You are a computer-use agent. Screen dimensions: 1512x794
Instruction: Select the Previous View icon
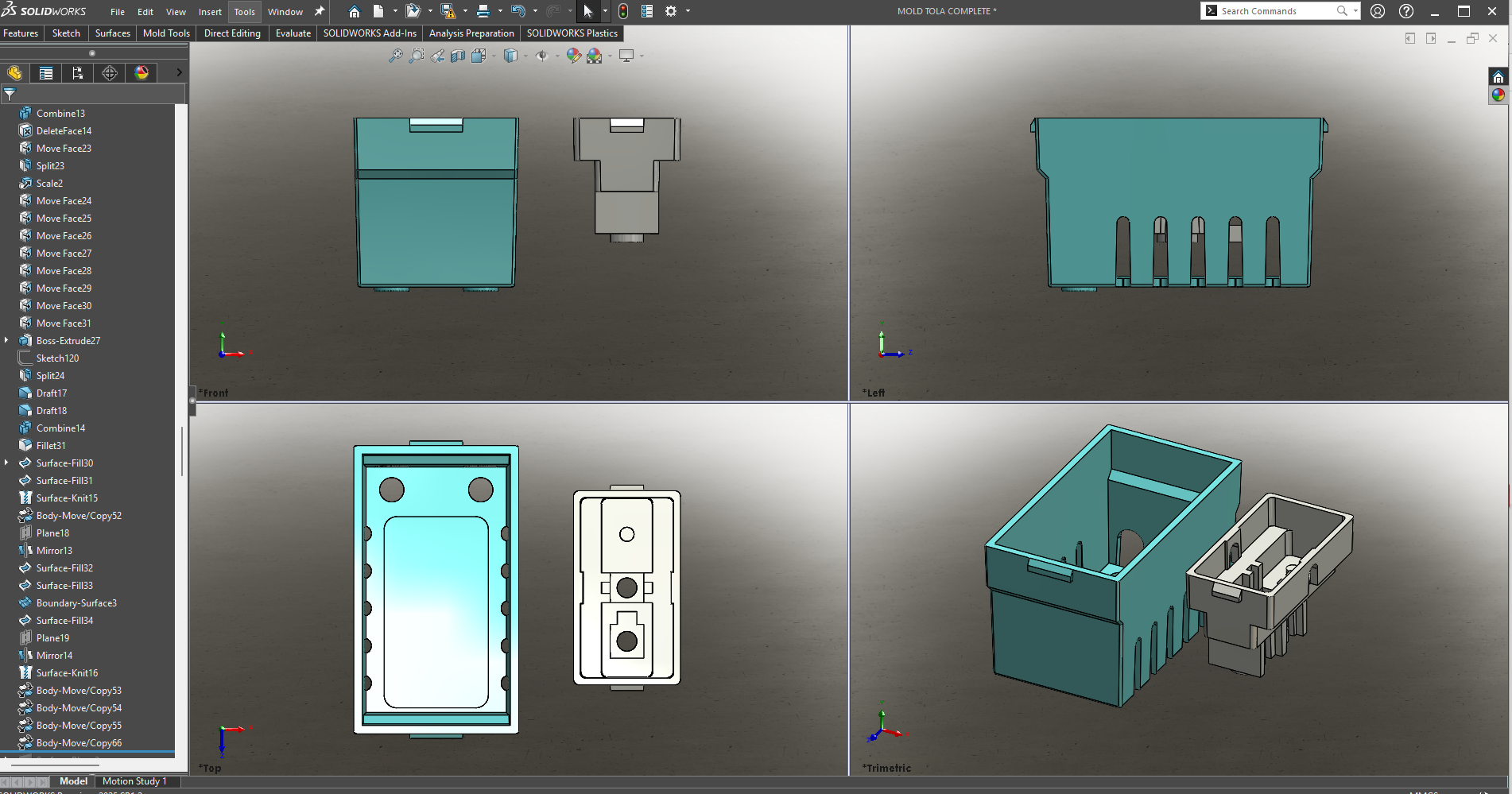(x=437, y=56)
